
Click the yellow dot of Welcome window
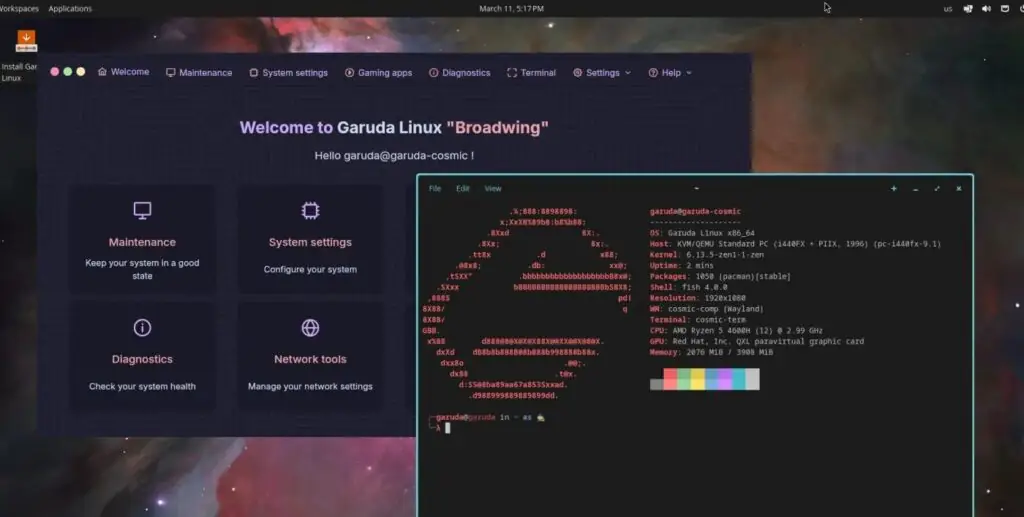click(81, 72)
